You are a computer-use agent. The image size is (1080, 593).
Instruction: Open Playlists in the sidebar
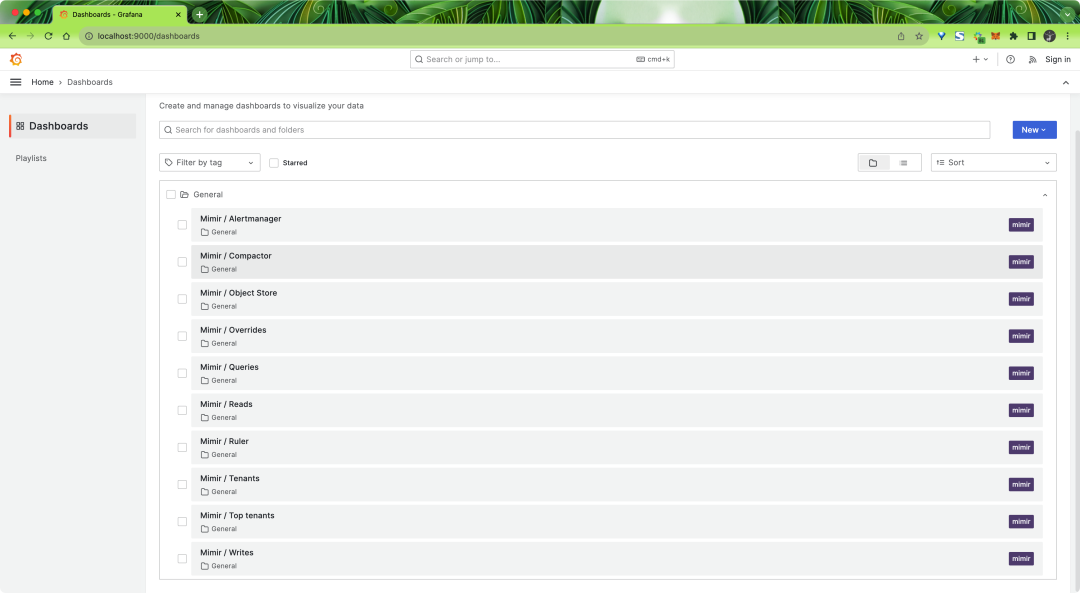point(31,158)
